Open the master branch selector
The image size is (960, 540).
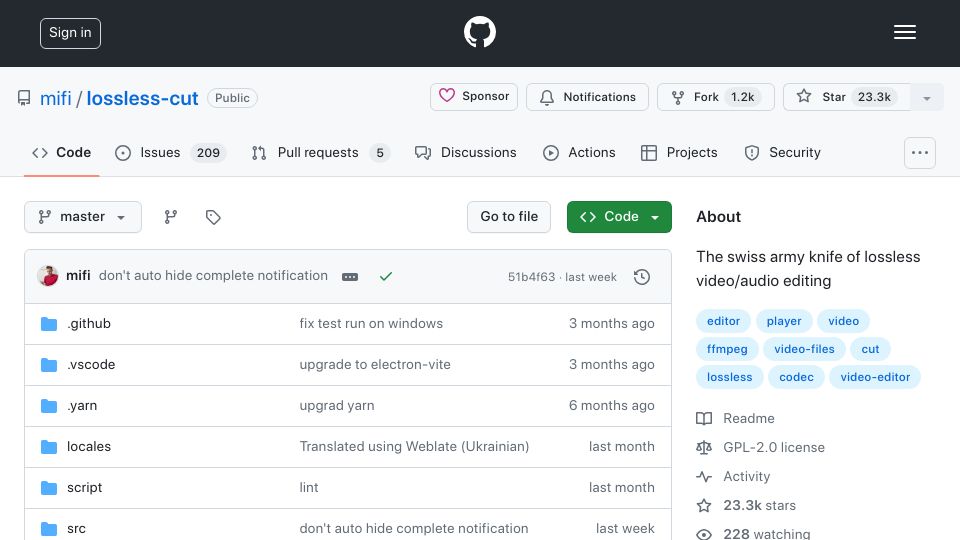[83, 217]
